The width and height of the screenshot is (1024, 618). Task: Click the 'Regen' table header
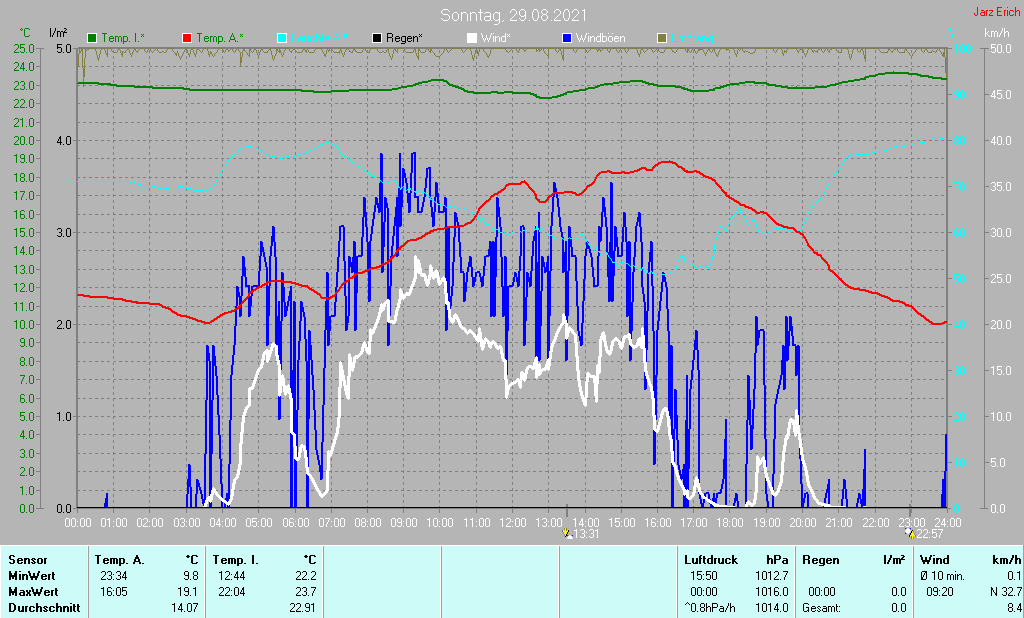821,561
